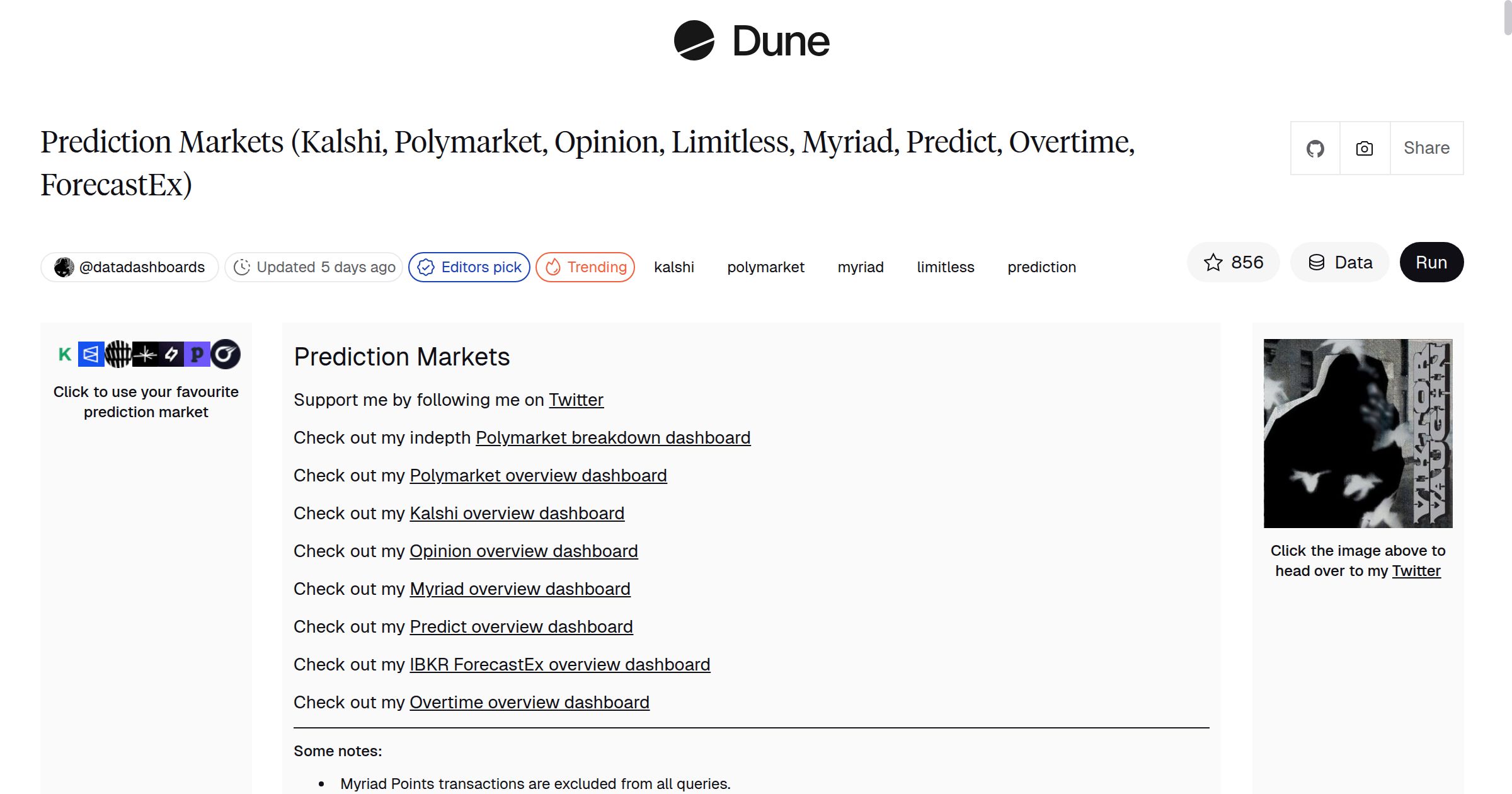Screen dimensions: 1512x794
Task: Select the Polymarket icon in the market picker
Action: tap(91, 354)
